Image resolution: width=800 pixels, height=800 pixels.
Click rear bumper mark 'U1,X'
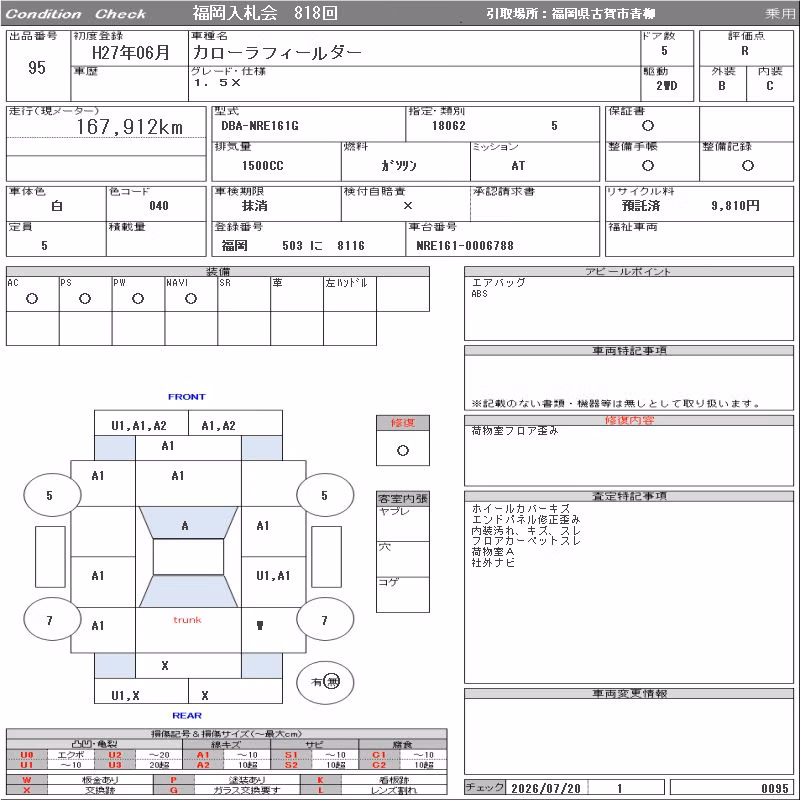coord(126,695)
